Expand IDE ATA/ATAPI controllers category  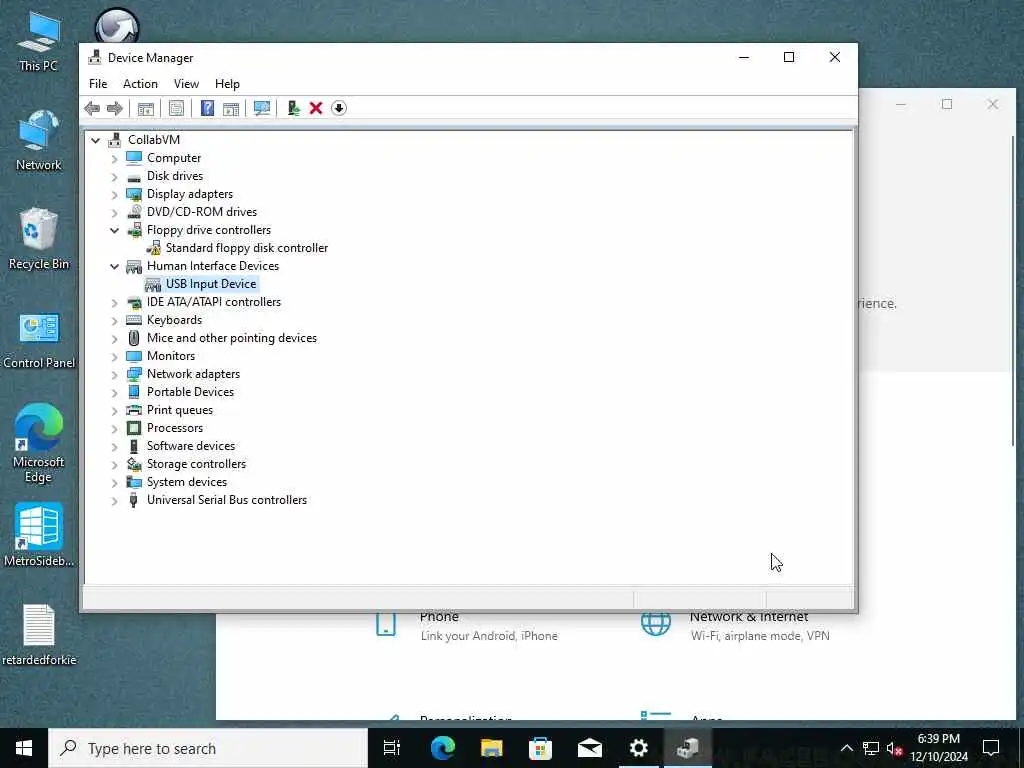[x=115, y=302]
